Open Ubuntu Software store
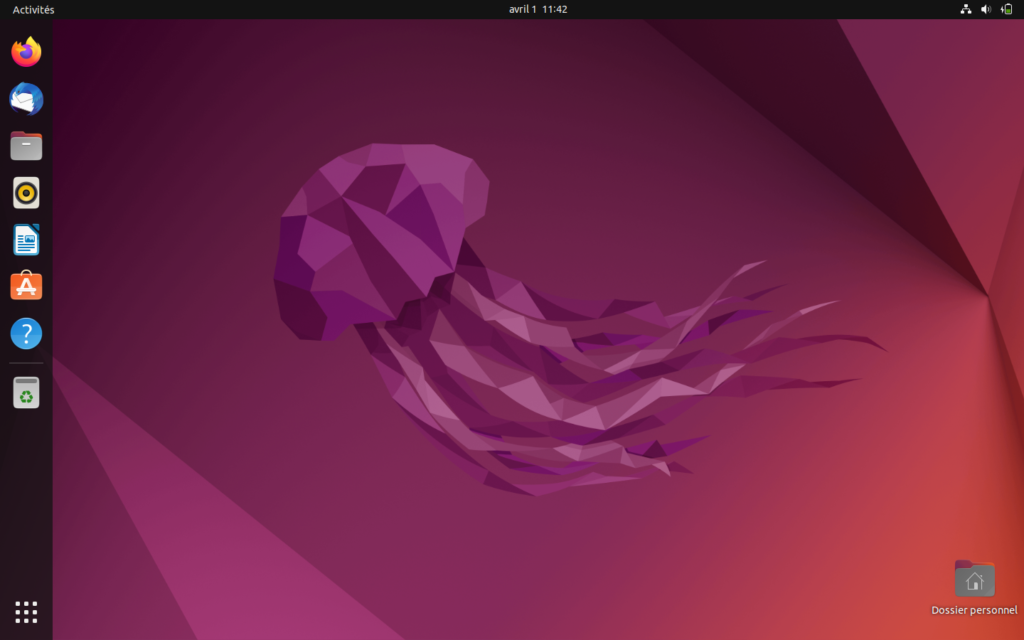Image resolution: width=1024 pixels, height=640 pixels. pyautogui.click(x=26, y=286)
